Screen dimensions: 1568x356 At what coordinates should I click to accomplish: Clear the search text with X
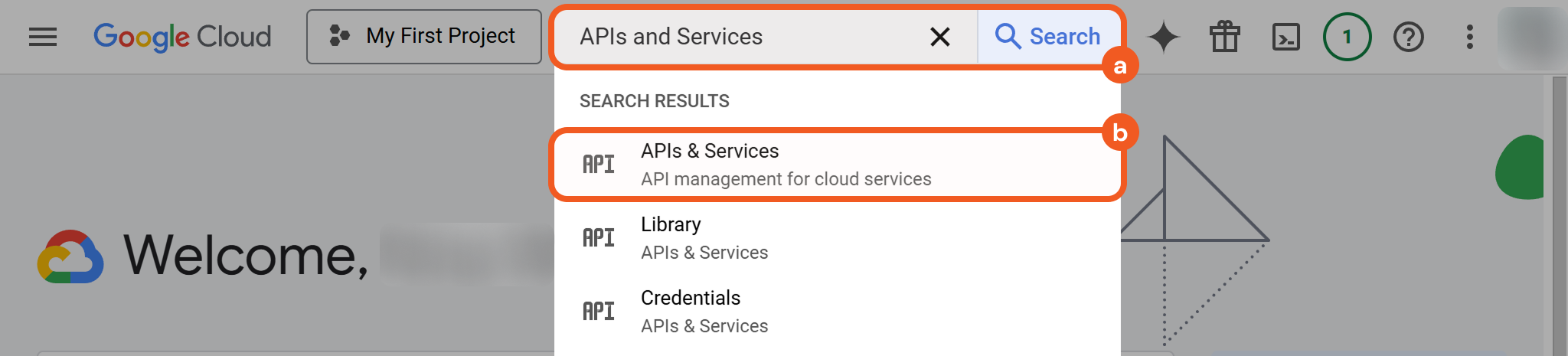(x=939, y=37)
